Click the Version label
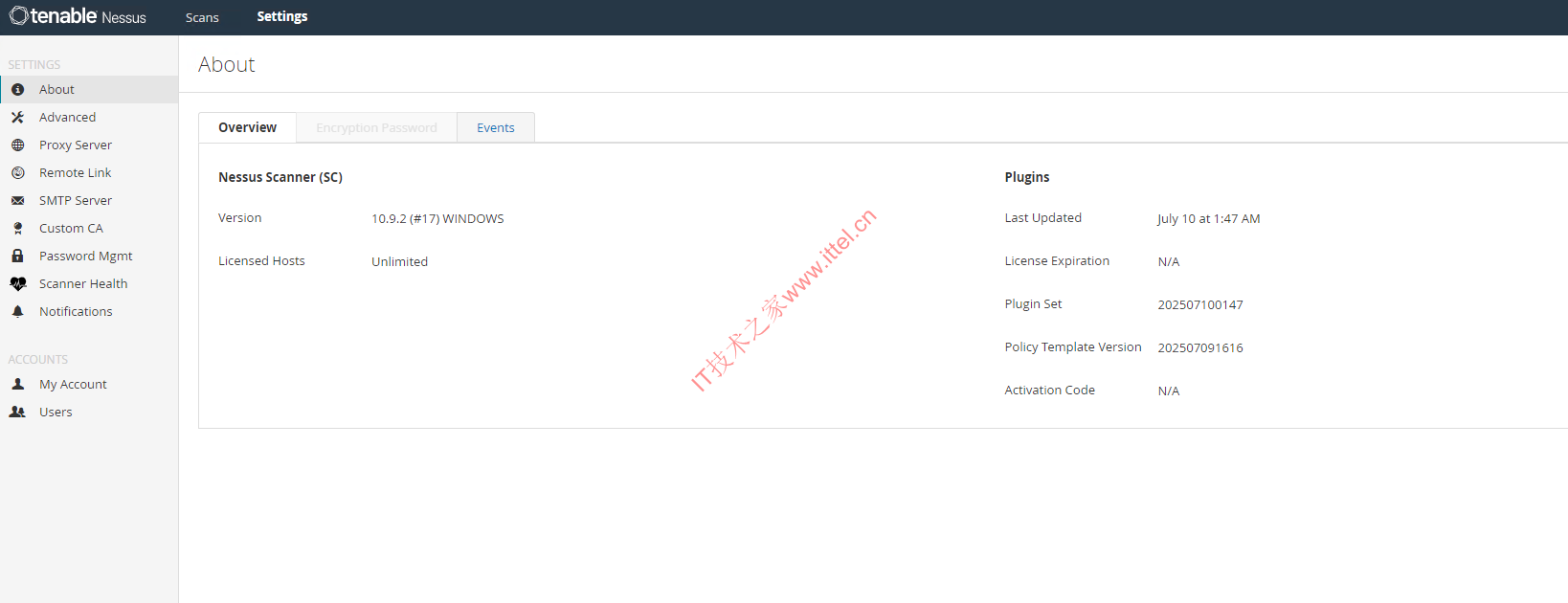 click(x=239, y=217)
